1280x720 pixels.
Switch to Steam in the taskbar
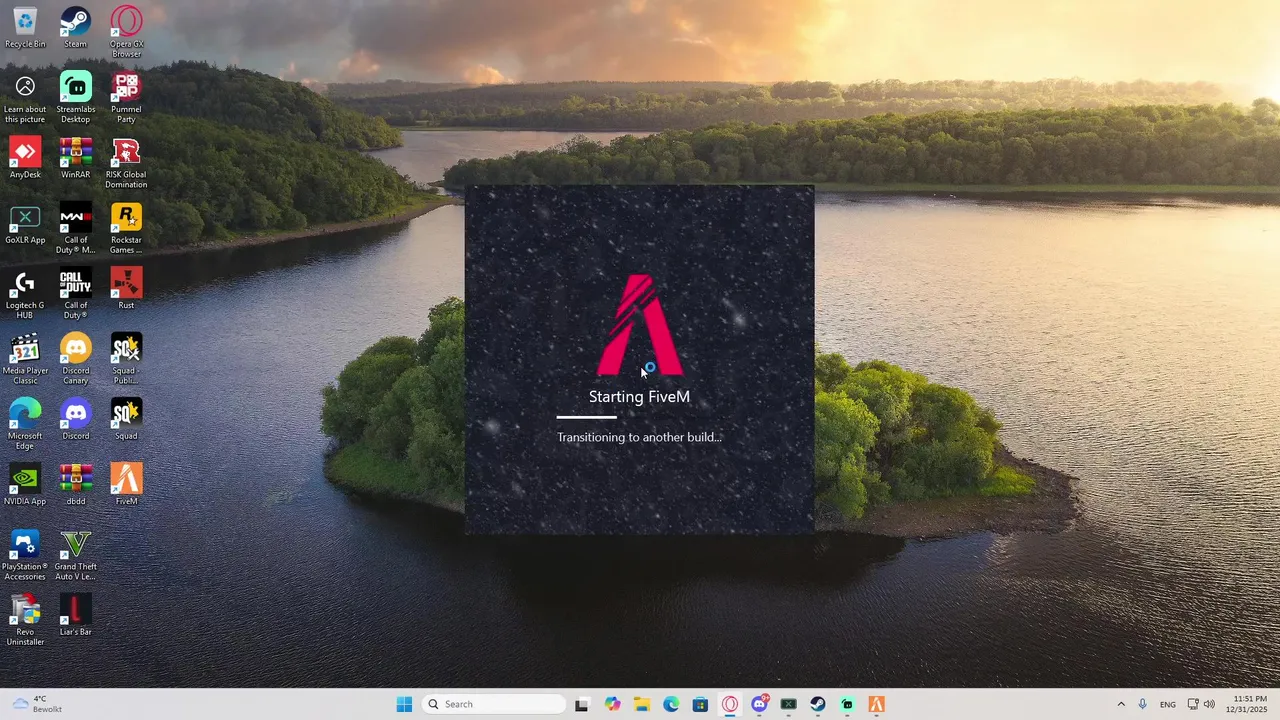pos(818,704)
